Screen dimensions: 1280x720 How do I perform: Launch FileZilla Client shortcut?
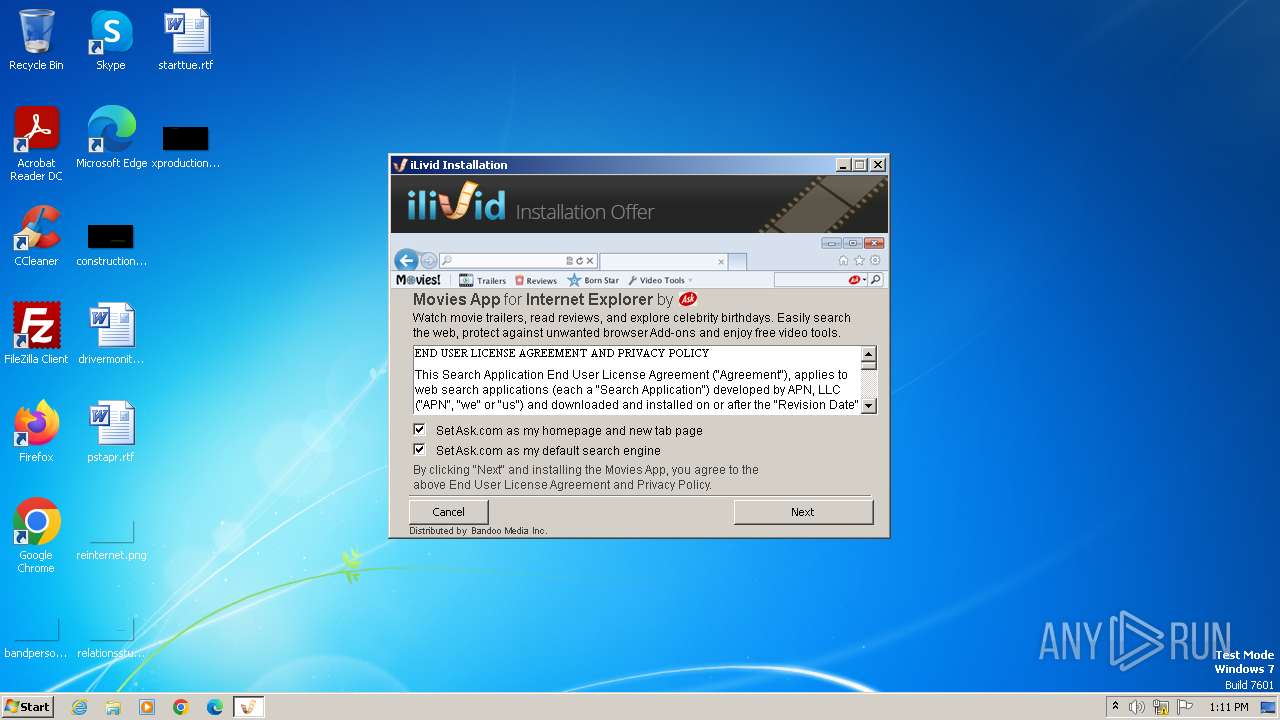pyautogui.click(x=36, y=333)
